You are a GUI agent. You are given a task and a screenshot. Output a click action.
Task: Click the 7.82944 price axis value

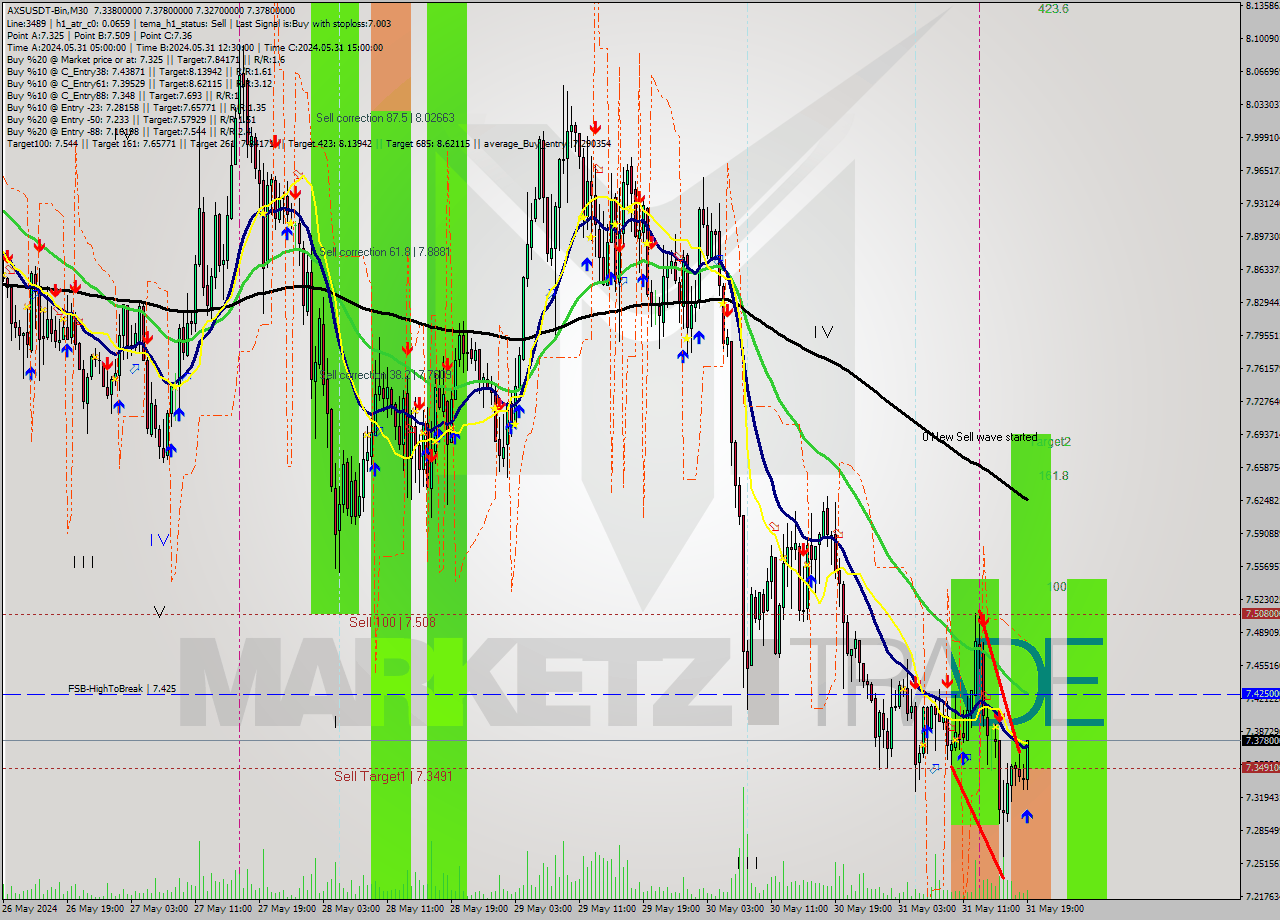[x=1263, y=302]
